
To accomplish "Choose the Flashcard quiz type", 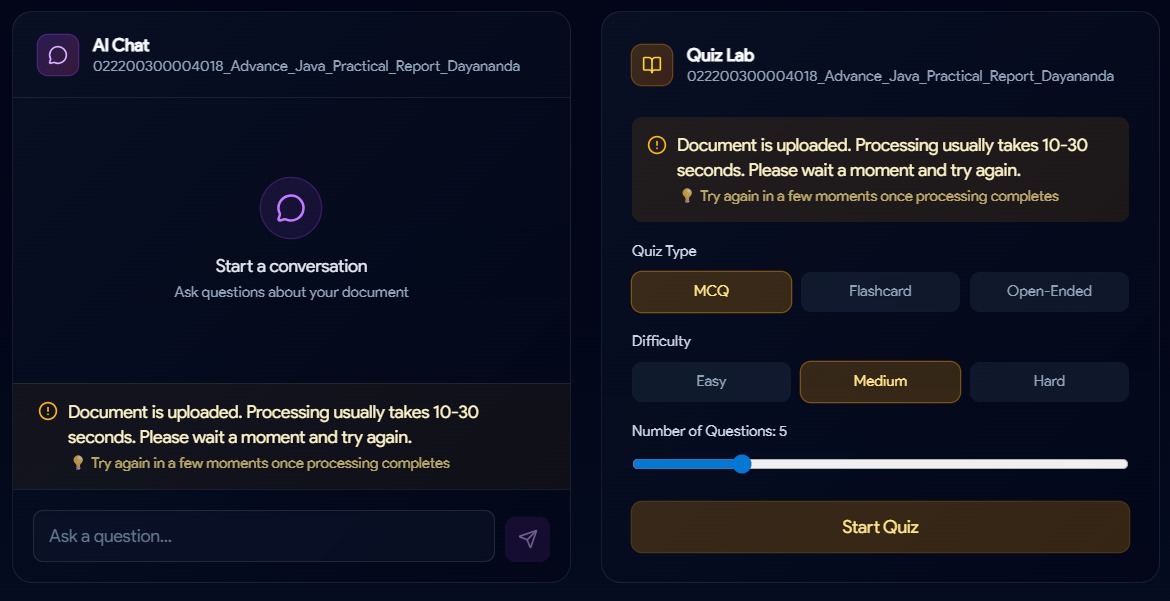I will click(x=880, y=292).
